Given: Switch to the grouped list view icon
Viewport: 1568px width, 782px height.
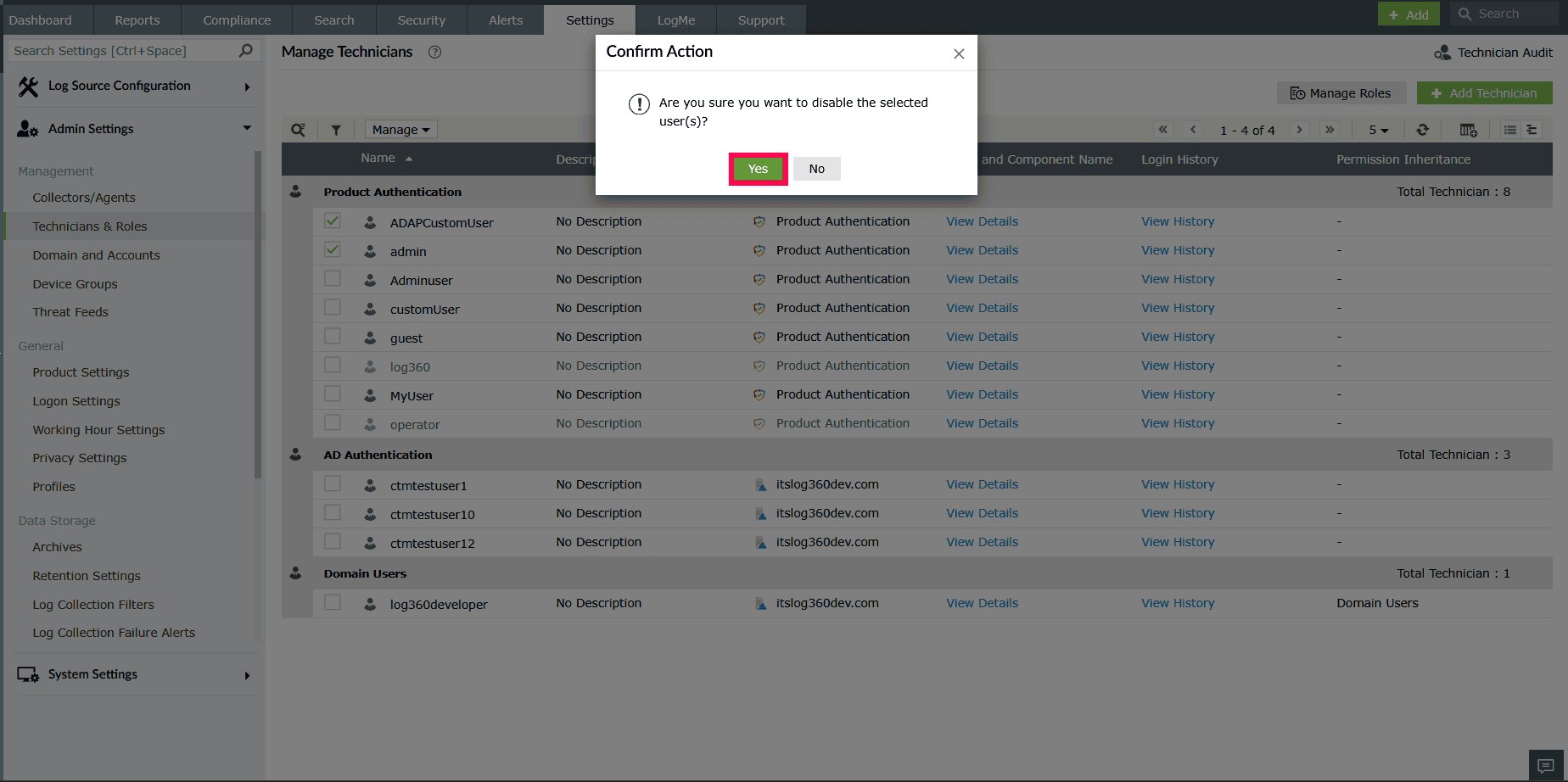Looking at the screenshot, I should [x=1532, y=130].
